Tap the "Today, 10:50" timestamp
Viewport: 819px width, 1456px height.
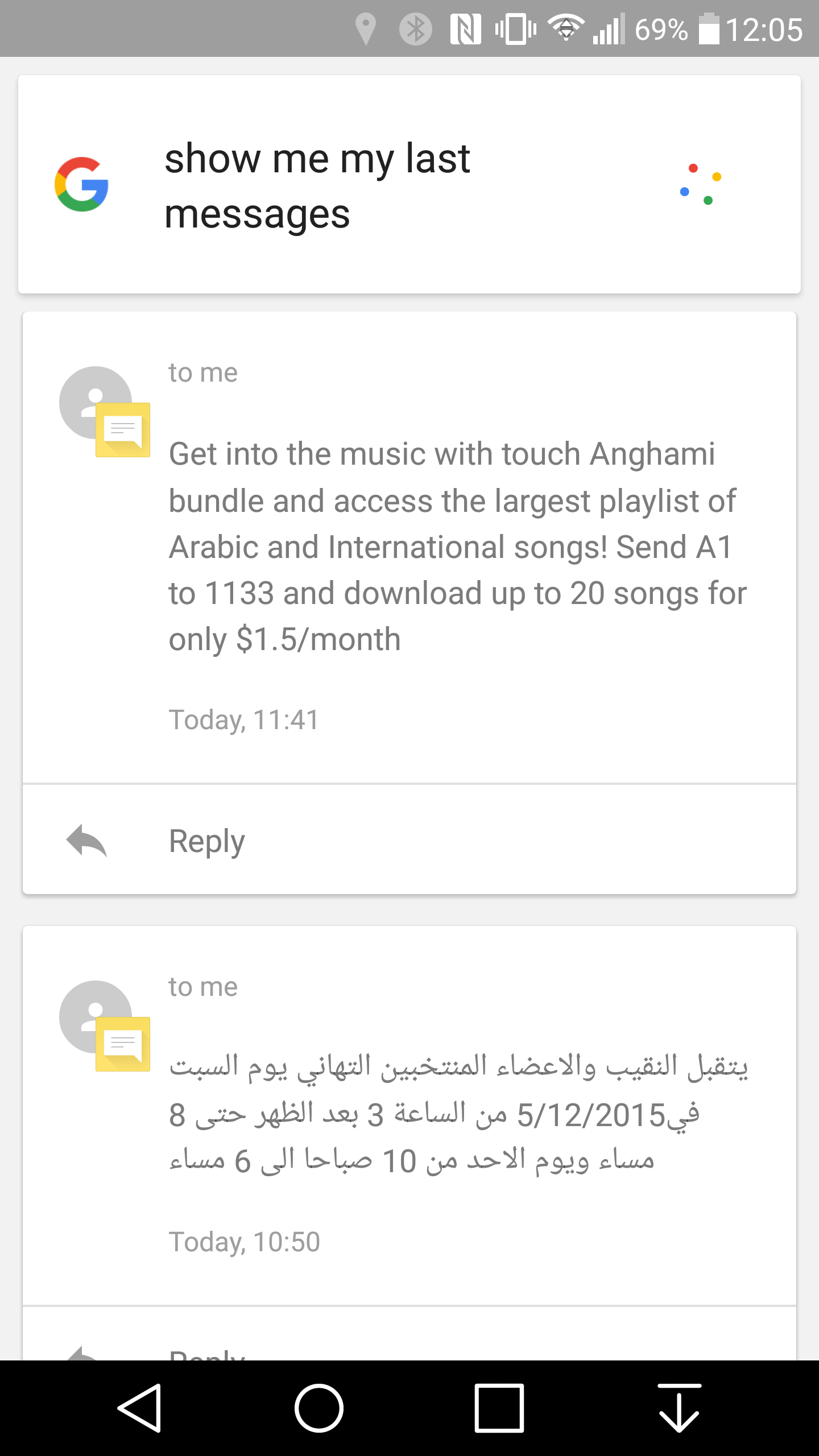click(244, 1242)
